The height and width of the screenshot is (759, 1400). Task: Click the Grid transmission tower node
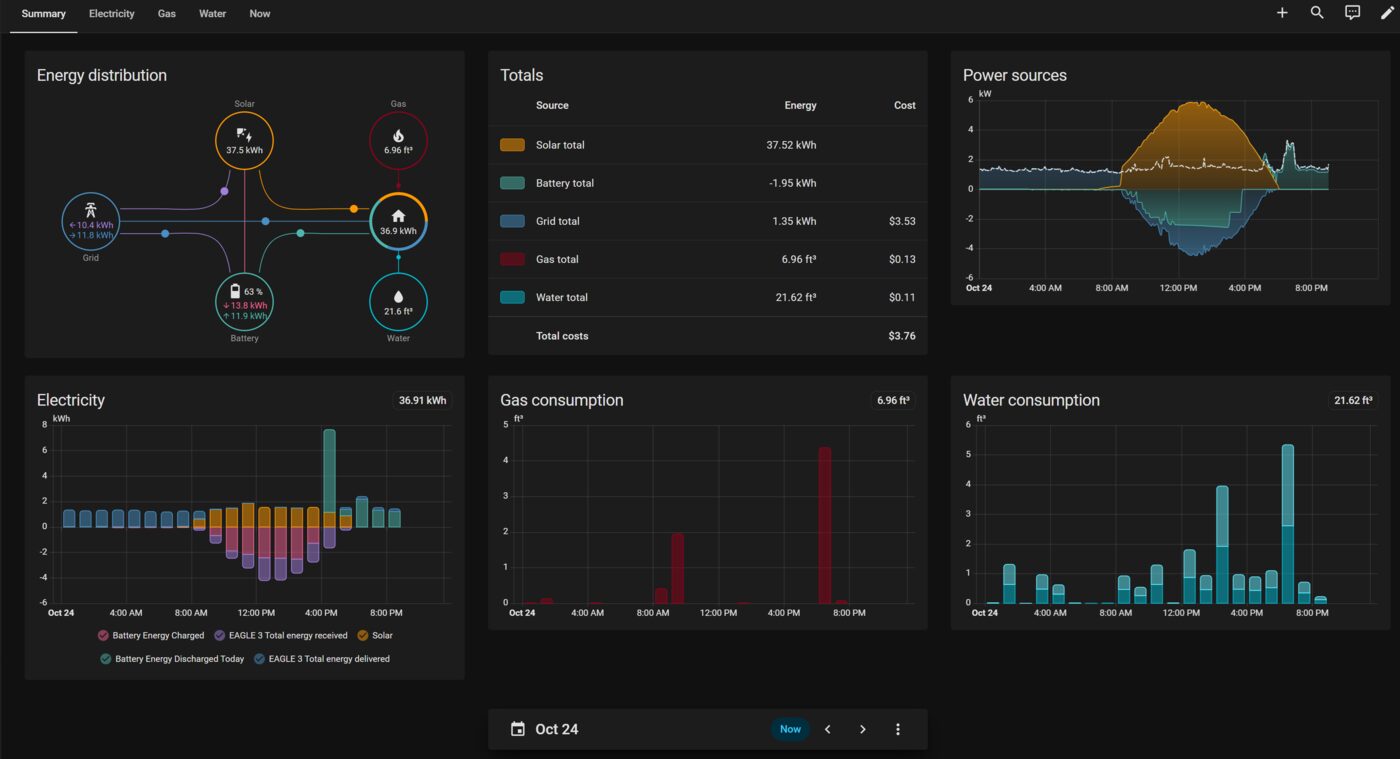(x=91, y=221)
